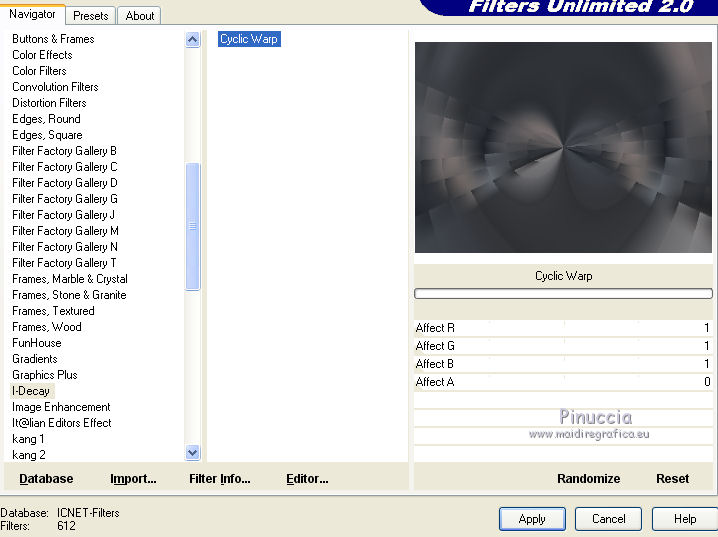This screenshot has height=537, width=718.
Task: Select Color Filters category
Action: tap(39, 71)
